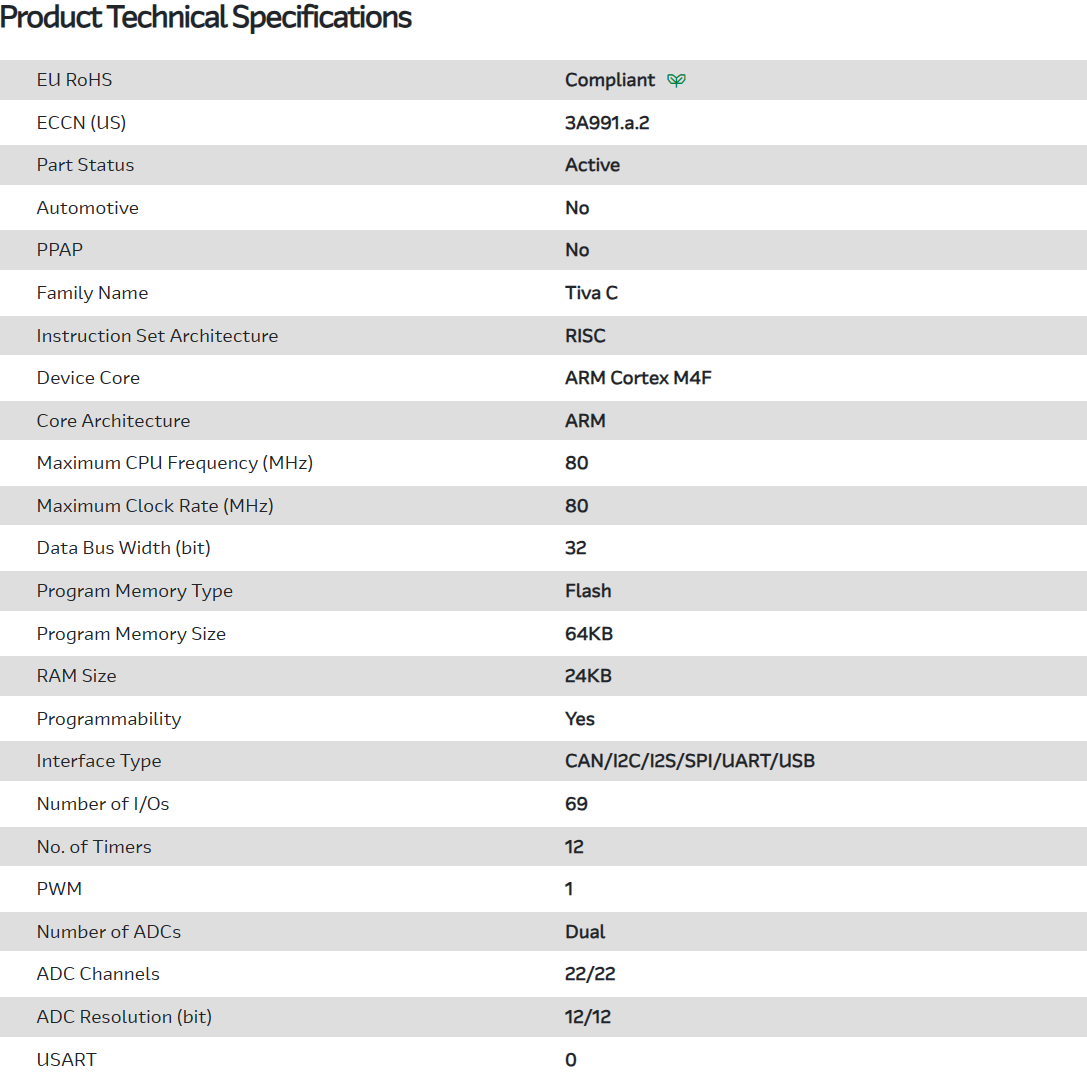The width and height of the screenshot is (1087, 1078).
Task: Click the RAM Size value 24KB
Action: (x=588, y=676)
